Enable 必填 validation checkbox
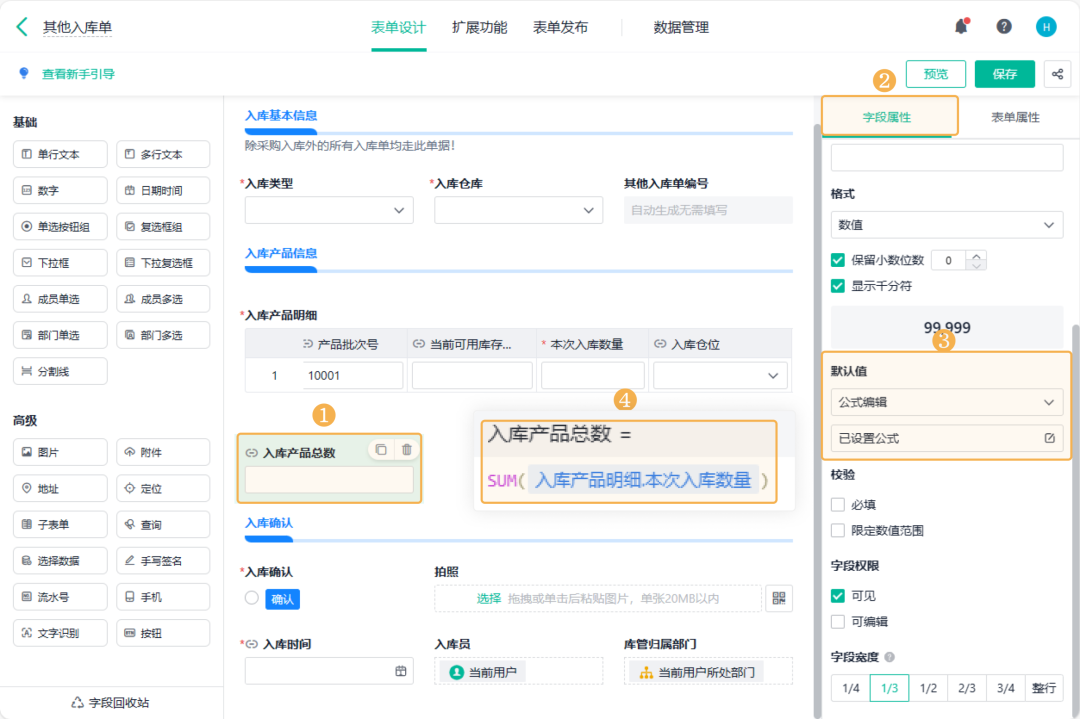The width and height of the screenshot is (1080, 719). tap(838, 504)
